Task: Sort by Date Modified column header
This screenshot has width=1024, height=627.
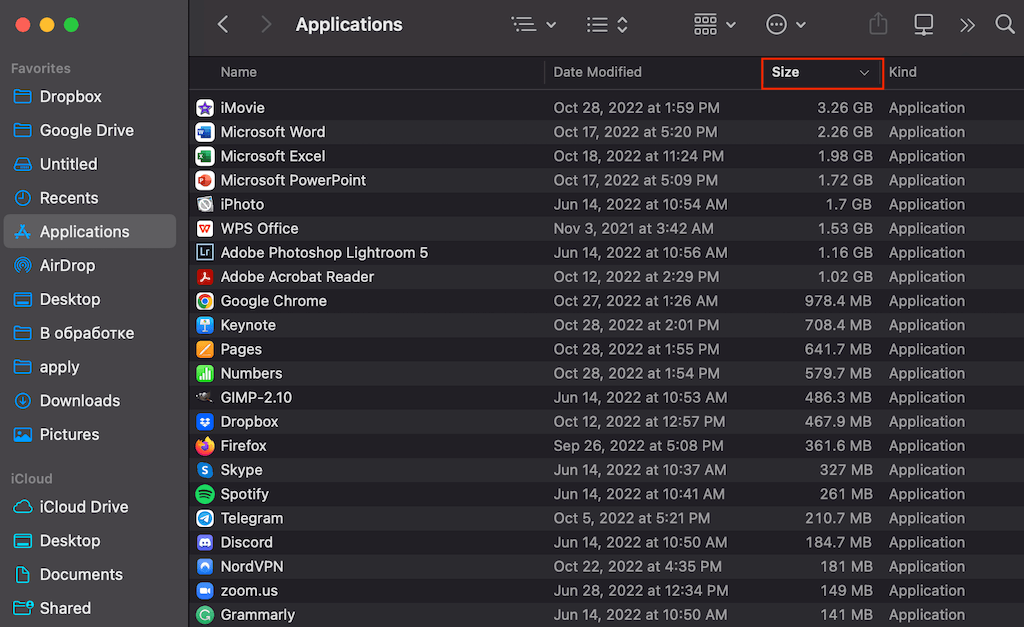Action: coord(598,72)
